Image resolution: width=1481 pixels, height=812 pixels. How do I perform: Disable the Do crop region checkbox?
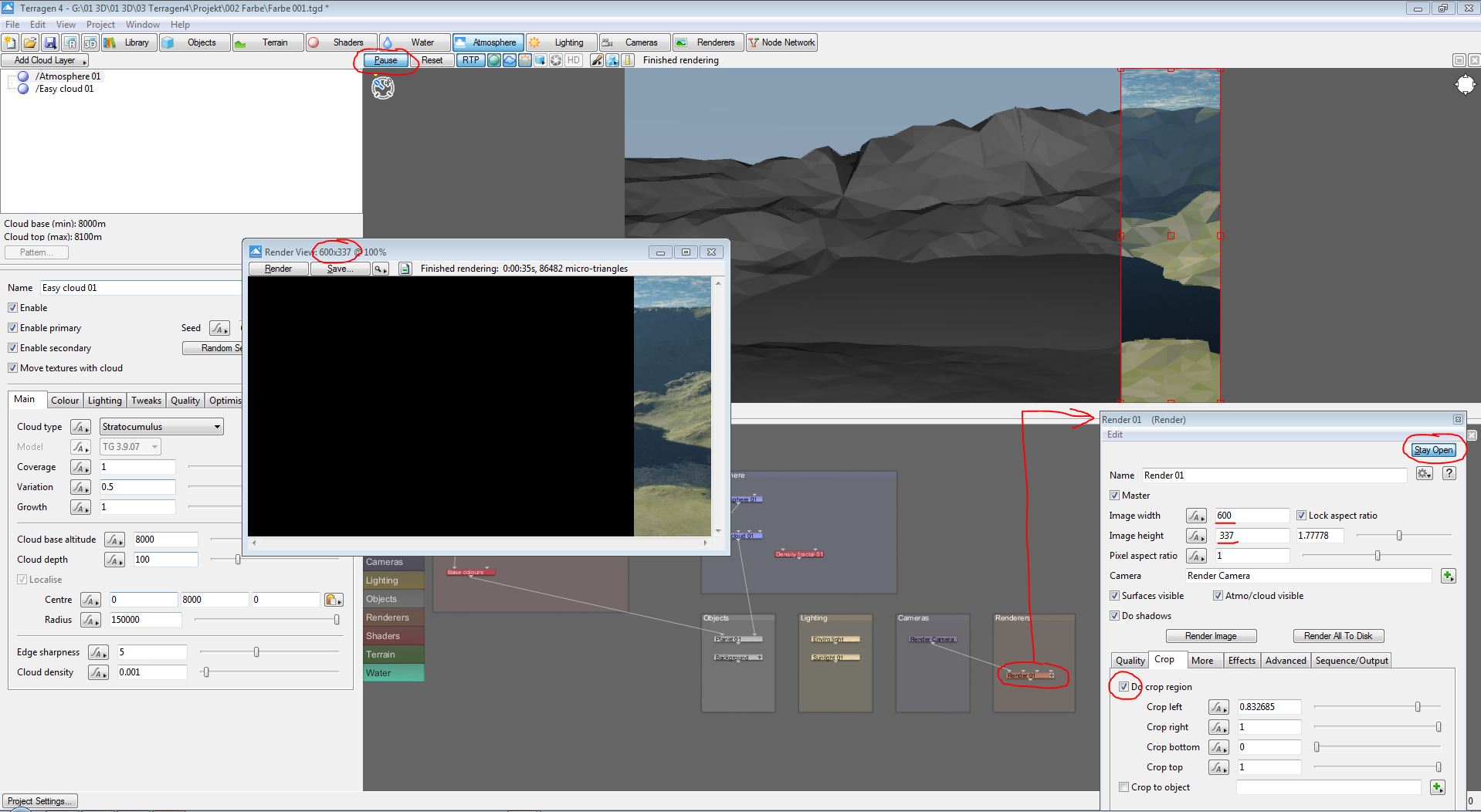pos(1124,687)
